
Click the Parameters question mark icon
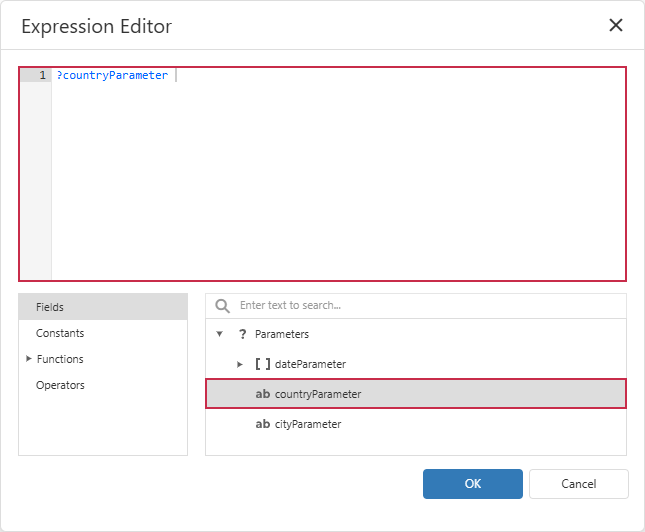pyautogui.click(x=243, y=334)
